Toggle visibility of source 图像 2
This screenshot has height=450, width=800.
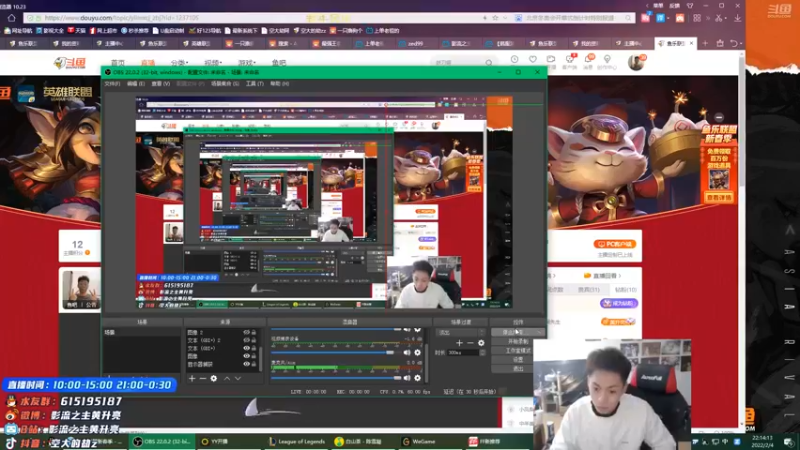coord(246,333)
